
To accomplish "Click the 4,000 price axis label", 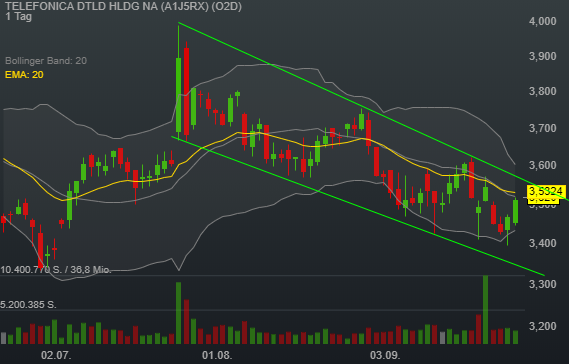I will pos(543,21).
